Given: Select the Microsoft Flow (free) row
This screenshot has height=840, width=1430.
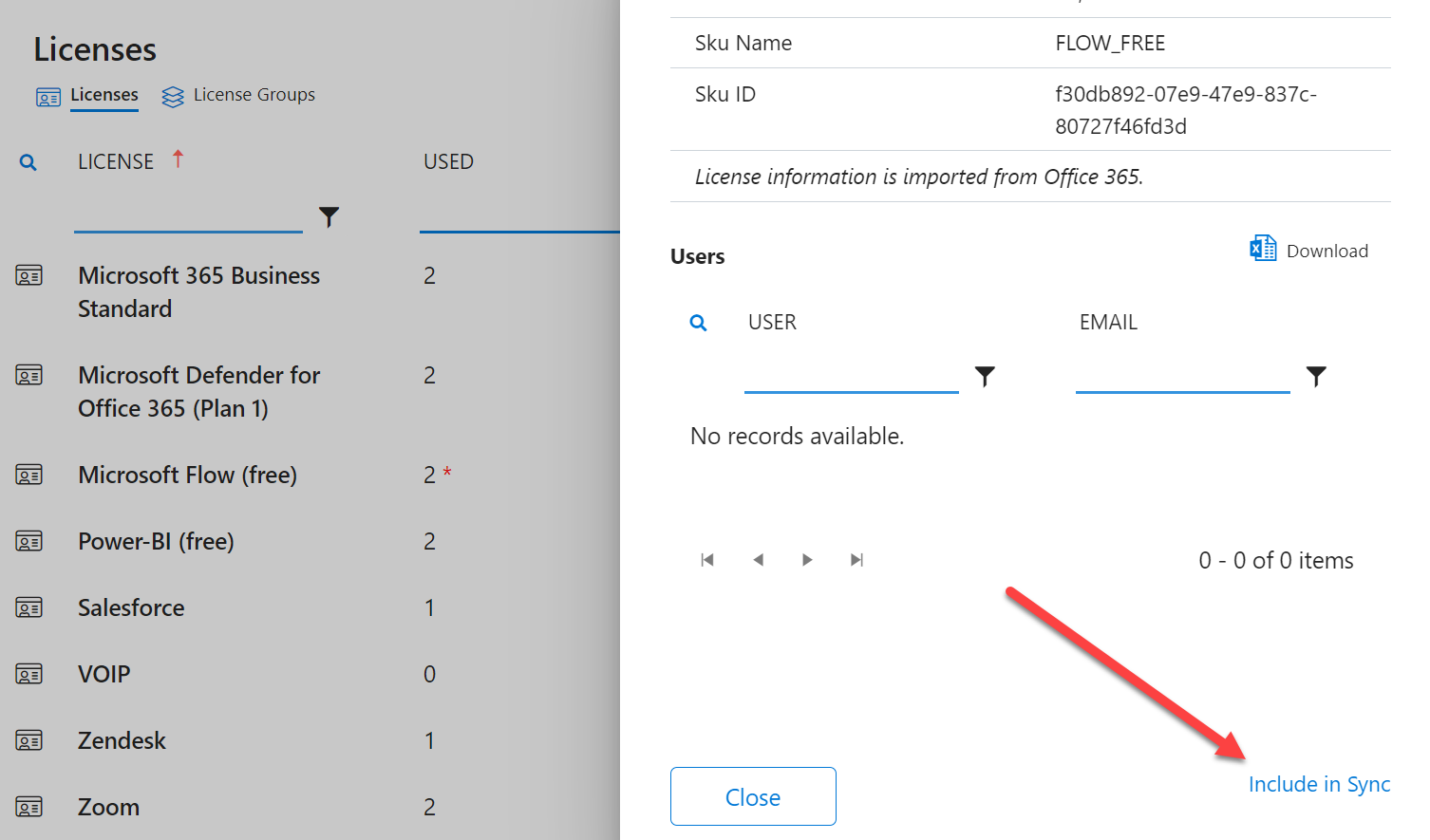Looking at the screenshot, I should (187, 475).
